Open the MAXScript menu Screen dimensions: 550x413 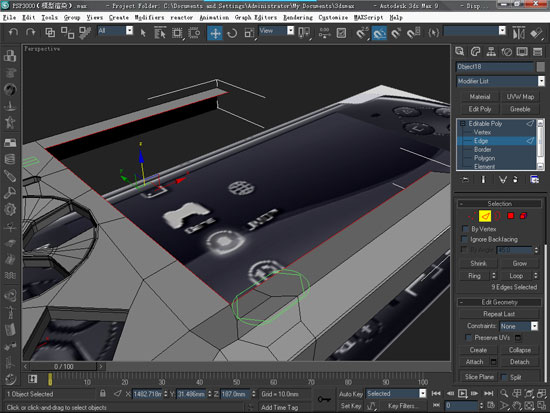pos(368,18)
